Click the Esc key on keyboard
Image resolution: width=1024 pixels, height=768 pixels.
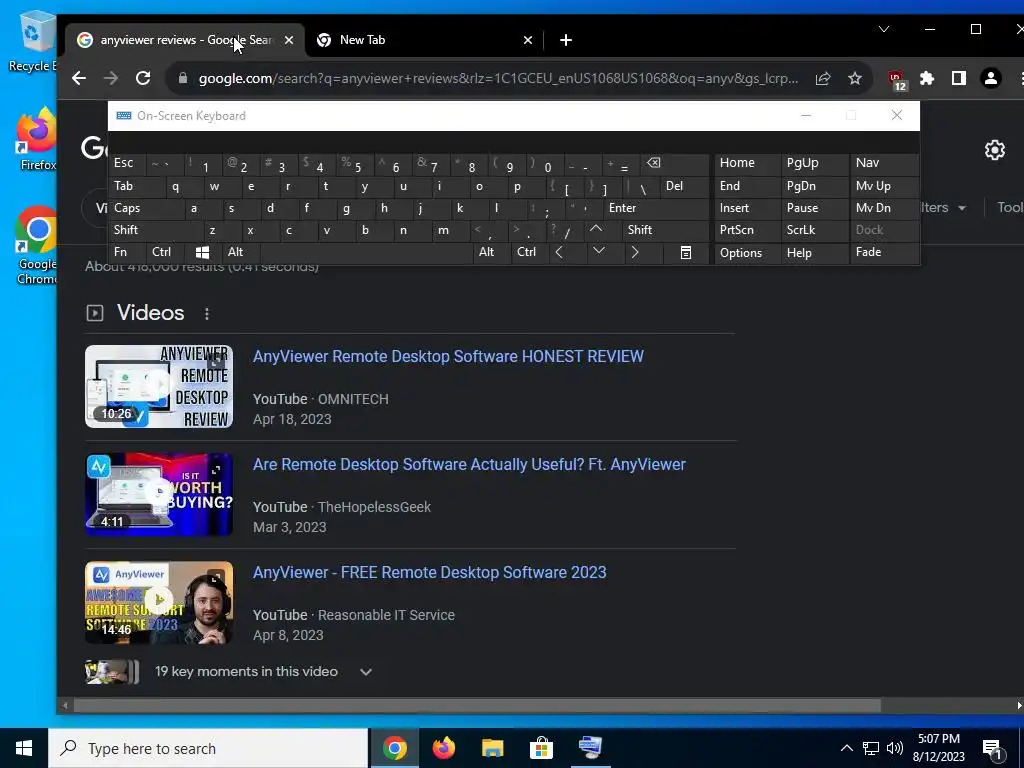point(127,164)
